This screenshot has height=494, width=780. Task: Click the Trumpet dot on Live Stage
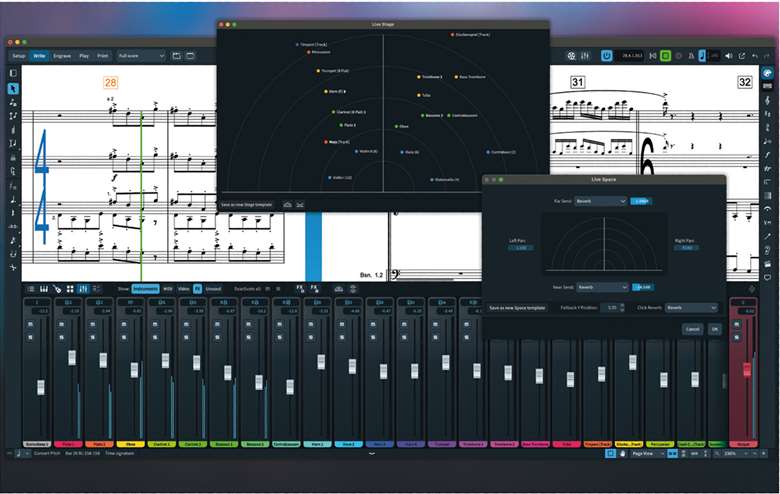click(x=317, y=71)
